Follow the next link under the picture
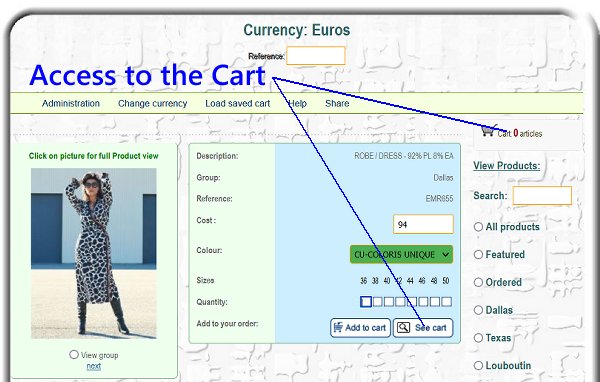 click(x=94, y=366)
